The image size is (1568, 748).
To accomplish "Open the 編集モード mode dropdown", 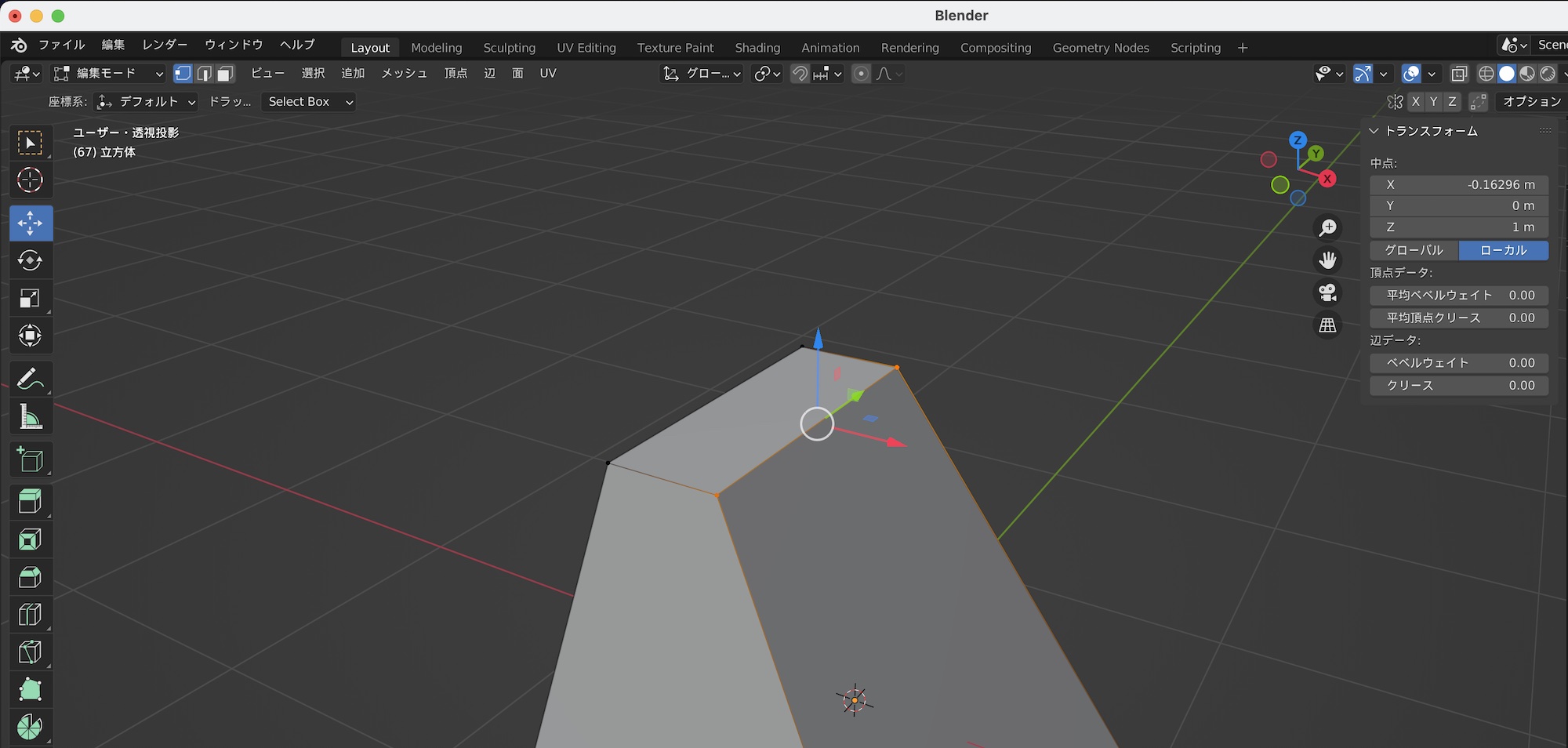I will tap(108, 74).
